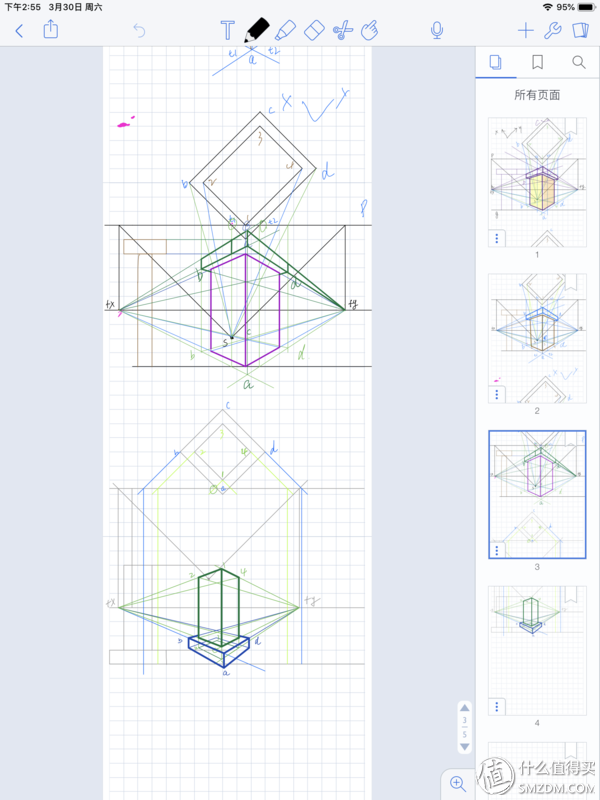Select the Text tool

228,31
